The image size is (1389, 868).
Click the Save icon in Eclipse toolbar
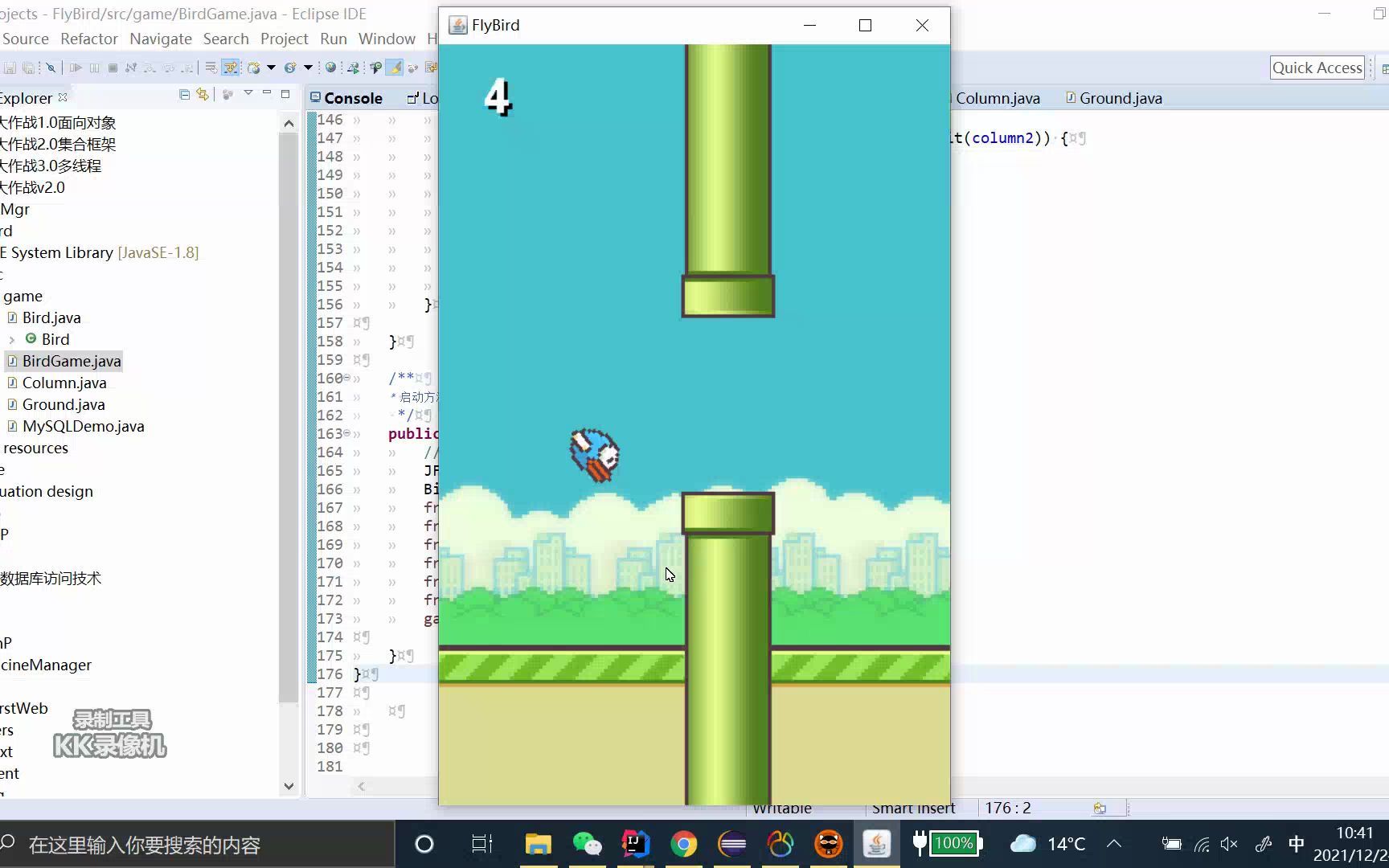tap(10, 68)
